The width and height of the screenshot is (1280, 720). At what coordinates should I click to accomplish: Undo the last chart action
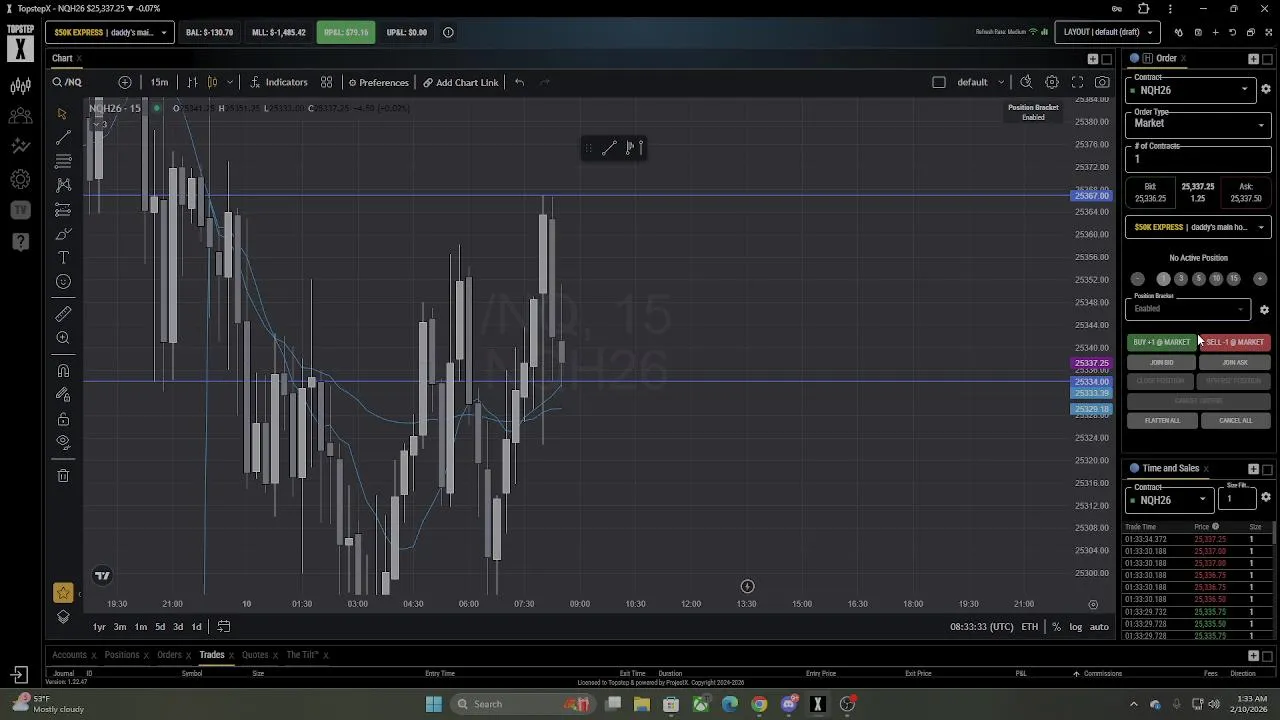click(x=519, y=82)
